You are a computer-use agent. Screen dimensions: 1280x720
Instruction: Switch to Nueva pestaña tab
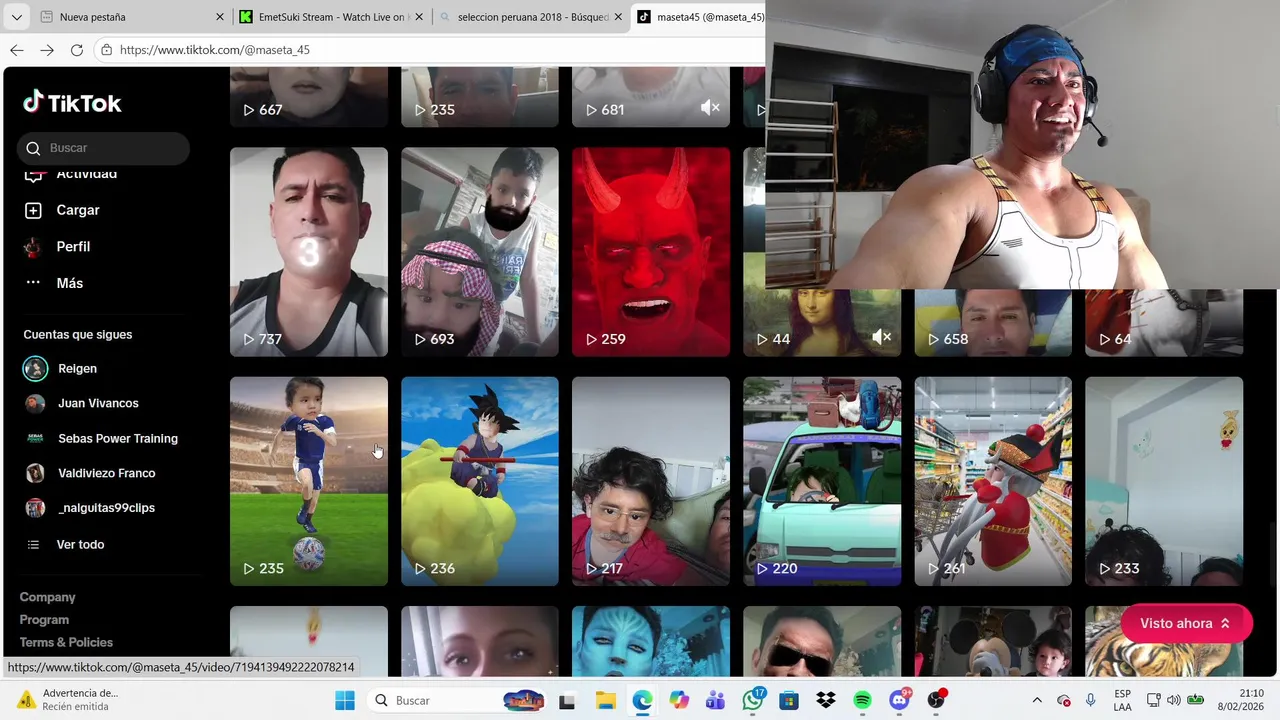[131, 17]
